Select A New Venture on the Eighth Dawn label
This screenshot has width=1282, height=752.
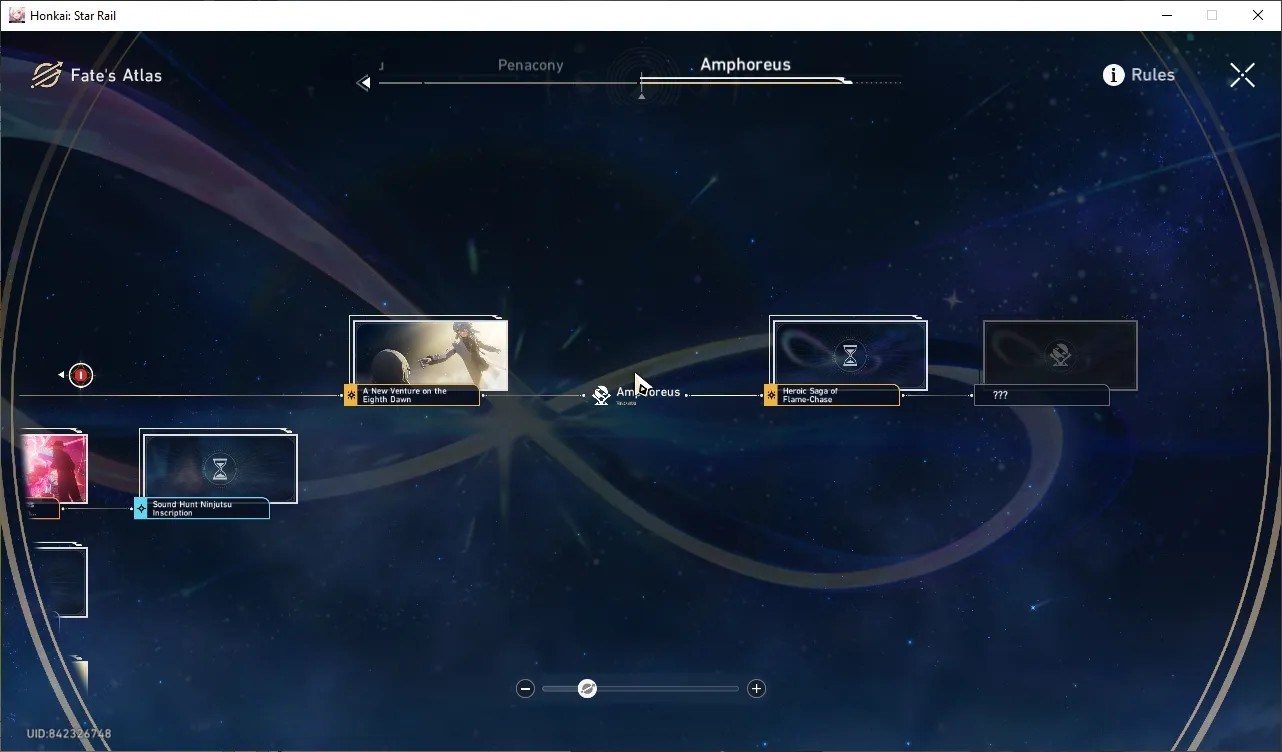[x=412, y=395]
